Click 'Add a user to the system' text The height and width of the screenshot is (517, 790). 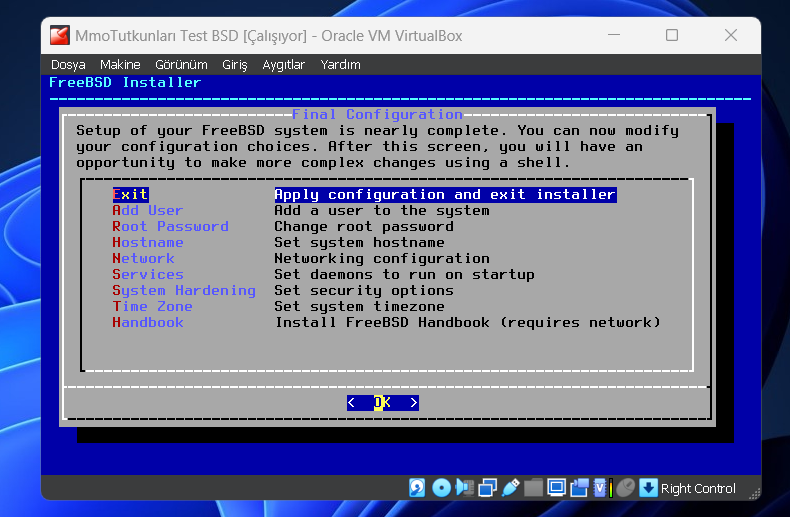(x=382, y=211)
